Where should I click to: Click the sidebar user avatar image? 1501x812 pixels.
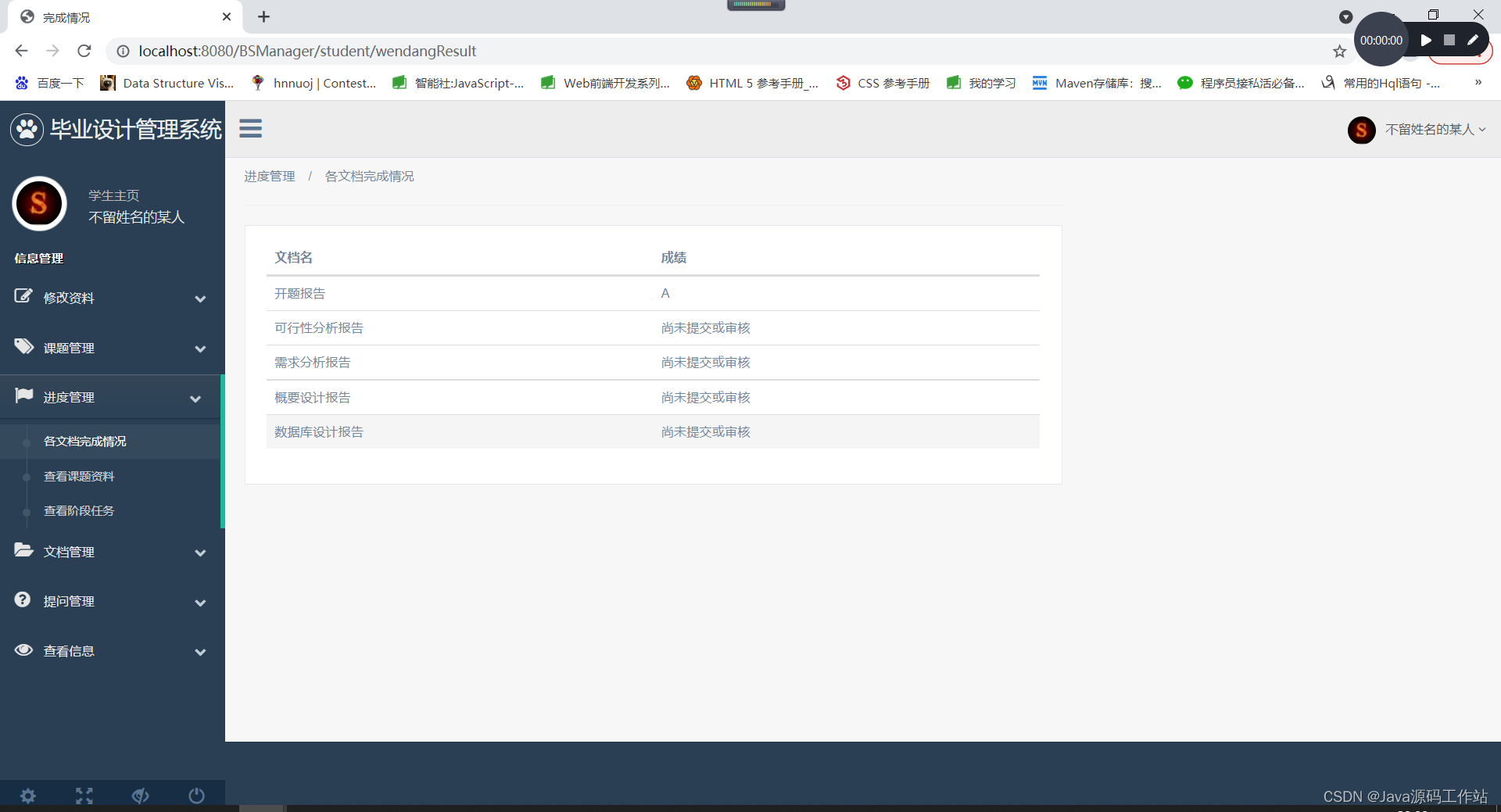pos(39,204)
